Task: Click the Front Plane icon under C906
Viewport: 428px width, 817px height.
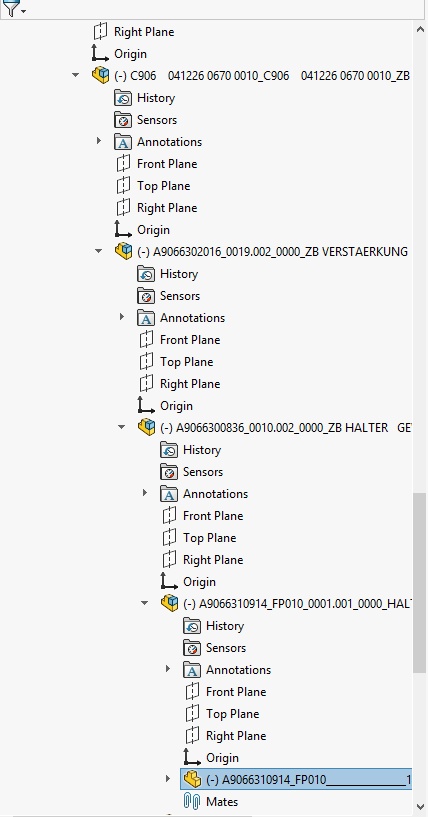Action: [123, 164]
